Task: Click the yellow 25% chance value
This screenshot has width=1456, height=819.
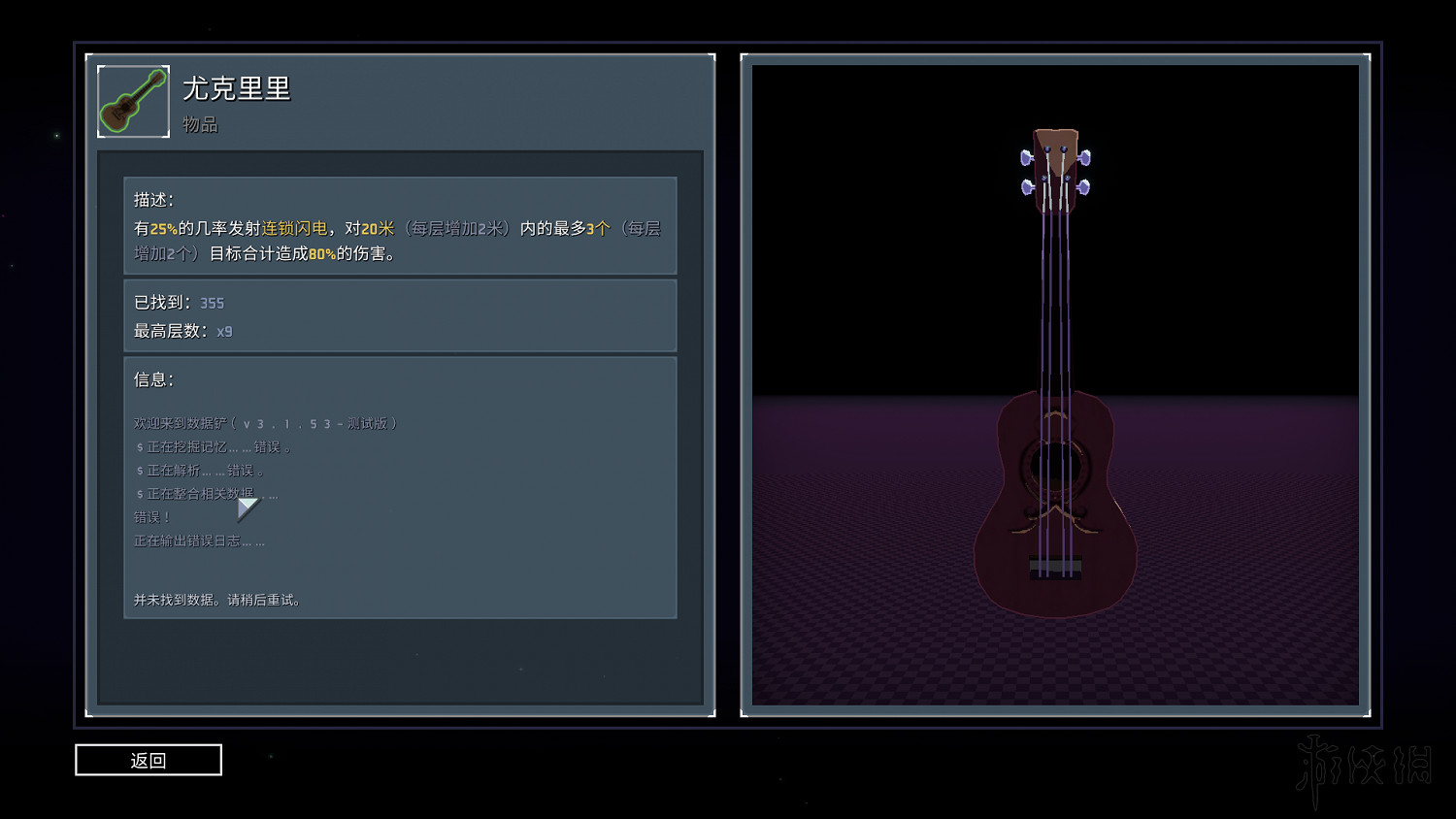Action: tap(163, 229)
